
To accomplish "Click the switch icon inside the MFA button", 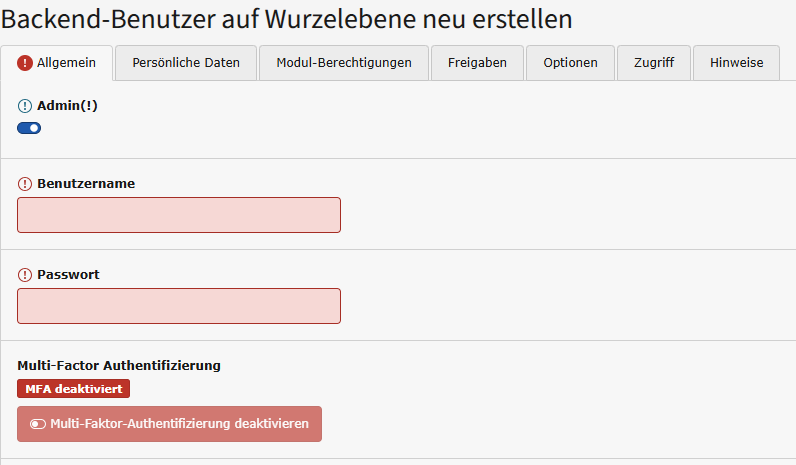I will click(38, 424).
